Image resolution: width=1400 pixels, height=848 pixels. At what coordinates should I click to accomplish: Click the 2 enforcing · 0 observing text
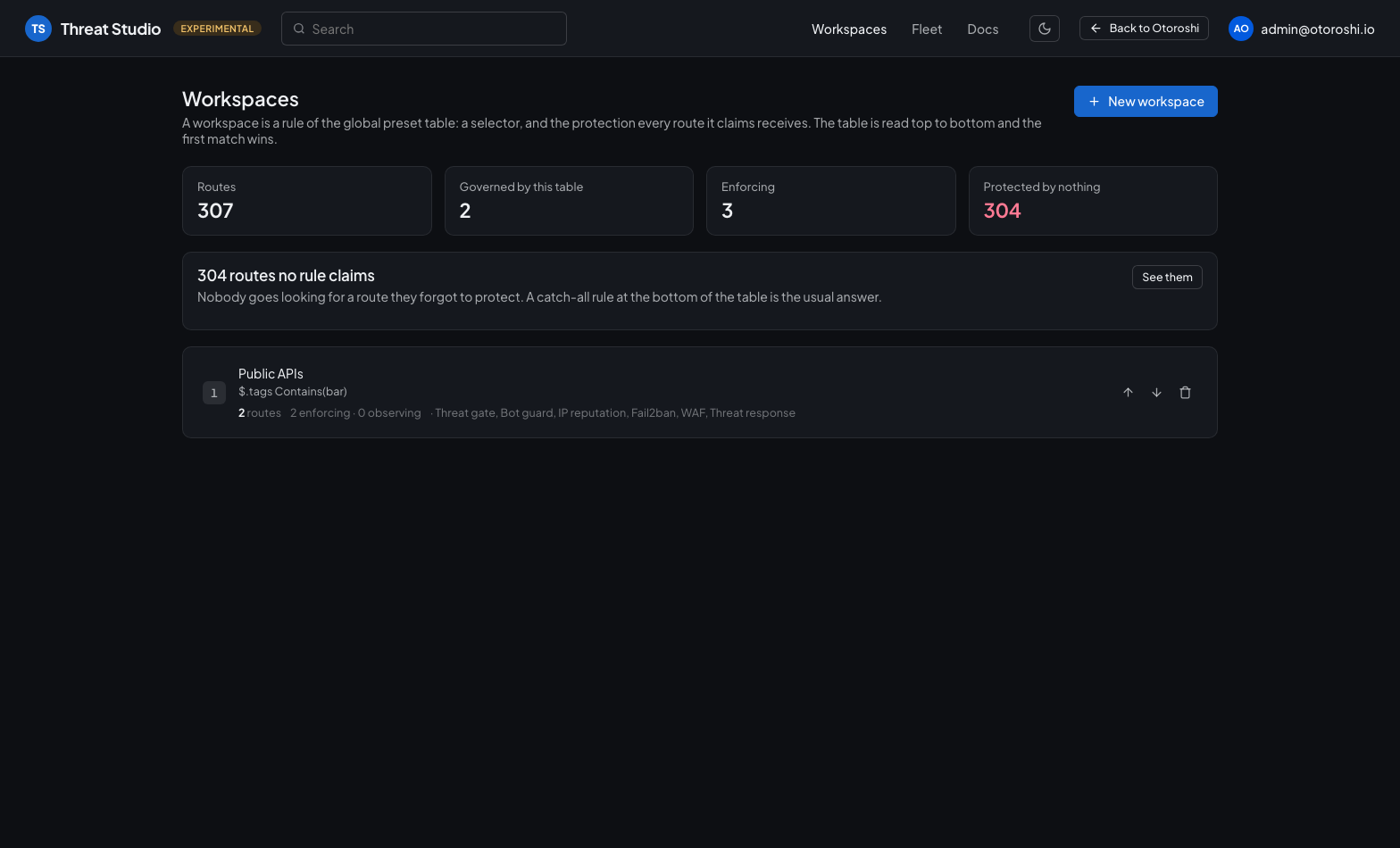[x=355, y=413]
